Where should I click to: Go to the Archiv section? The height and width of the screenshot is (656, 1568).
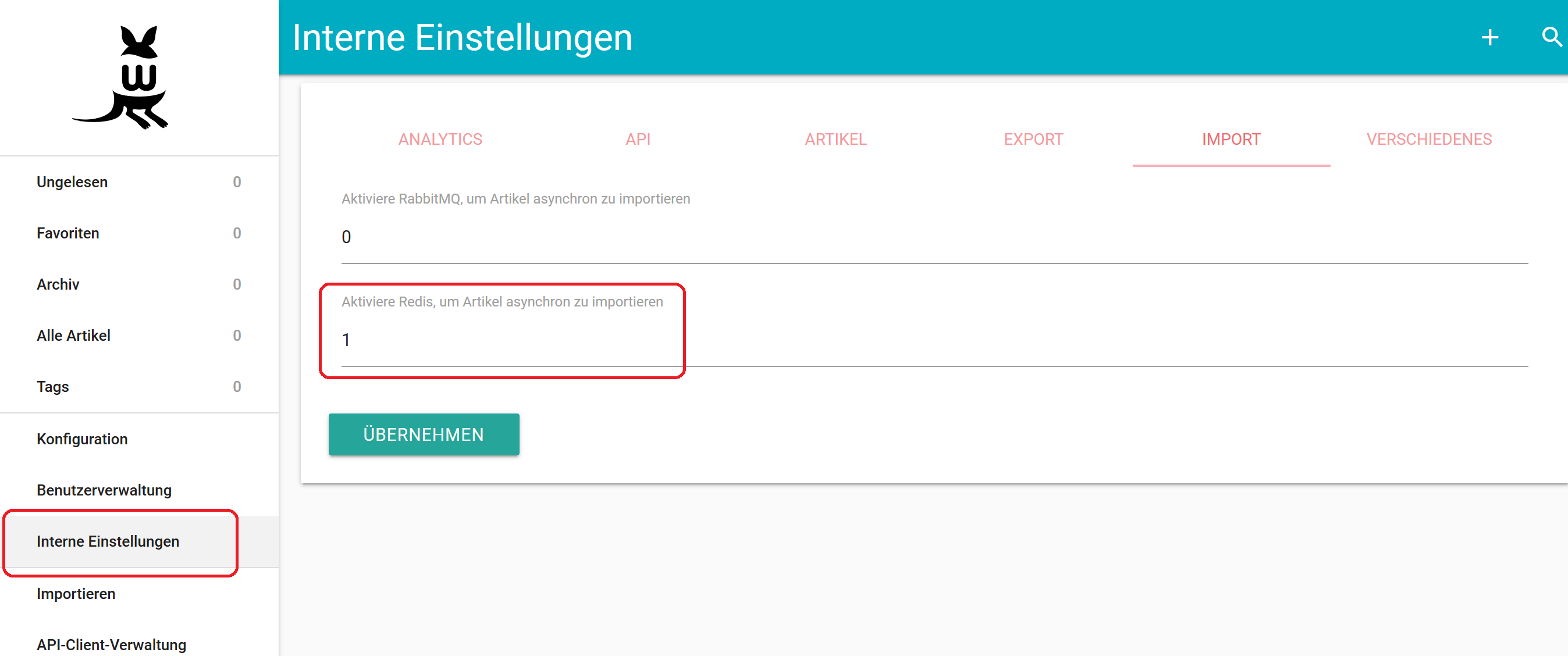click(x=58, y=284)
